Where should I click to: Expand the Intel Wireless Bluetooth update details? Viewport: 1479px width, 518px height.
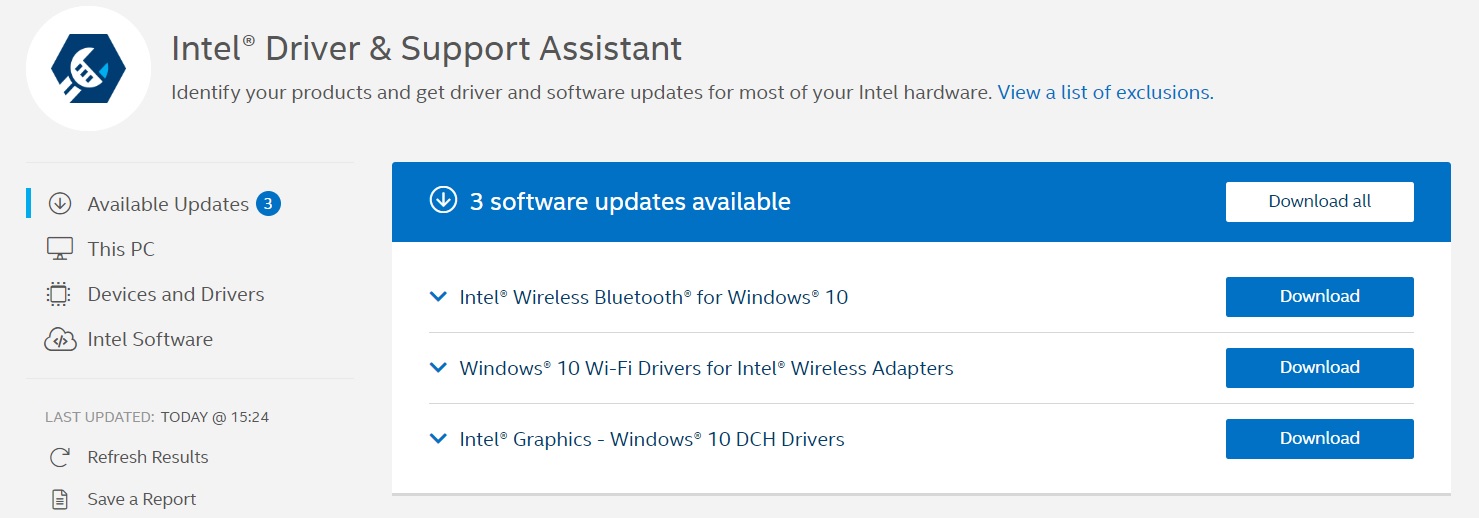click(x=437, y=297)
